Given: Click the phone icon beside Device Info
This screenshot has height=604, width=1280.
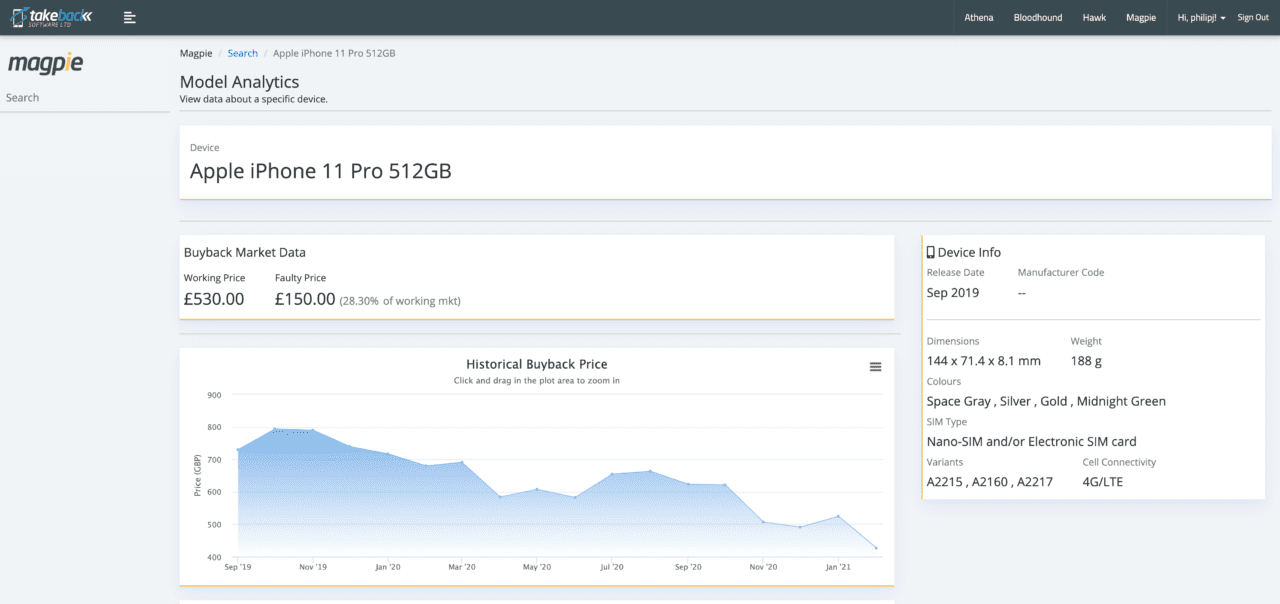Looking at the screenshot, I should [x=930, y=253].
